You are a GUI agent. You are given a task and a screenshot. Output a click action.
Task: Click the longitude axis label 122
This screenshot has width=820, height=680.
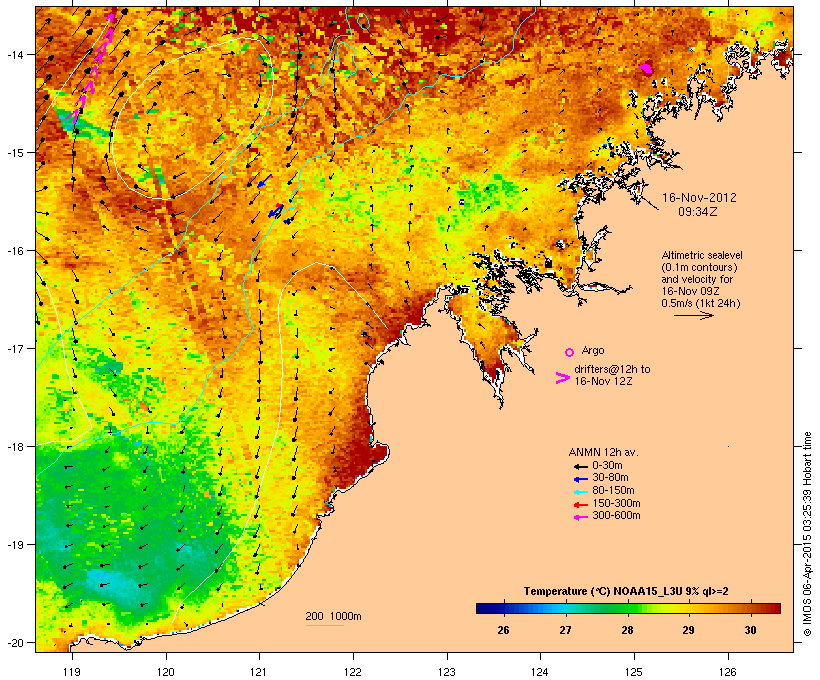353,672
